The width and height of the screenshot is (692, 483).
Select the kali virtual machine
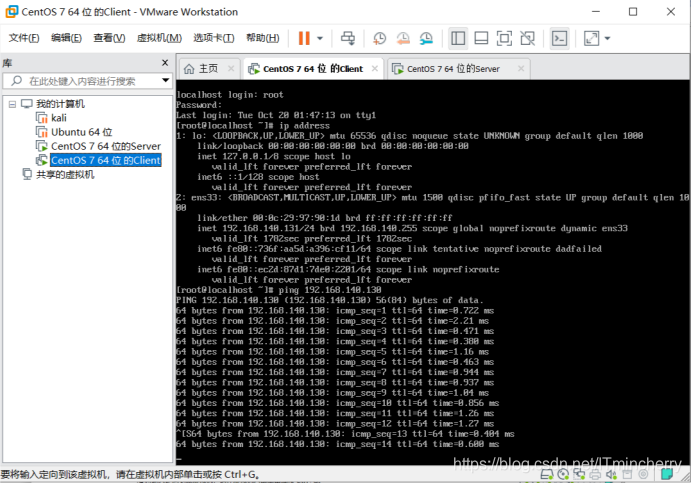pyautogui.click(x=59, y=118)
